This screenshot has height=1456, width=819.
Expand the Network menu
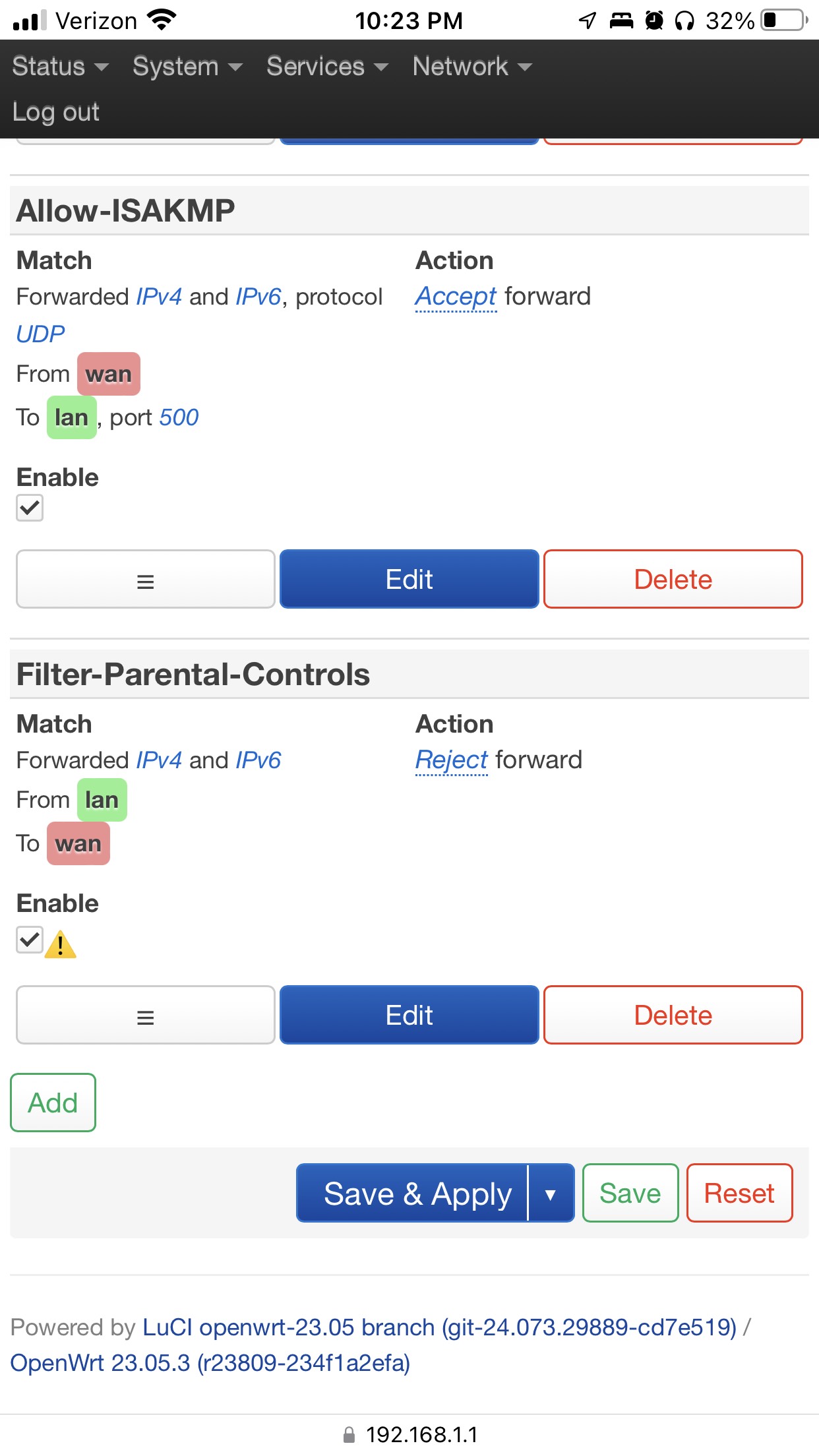[472, 66]
